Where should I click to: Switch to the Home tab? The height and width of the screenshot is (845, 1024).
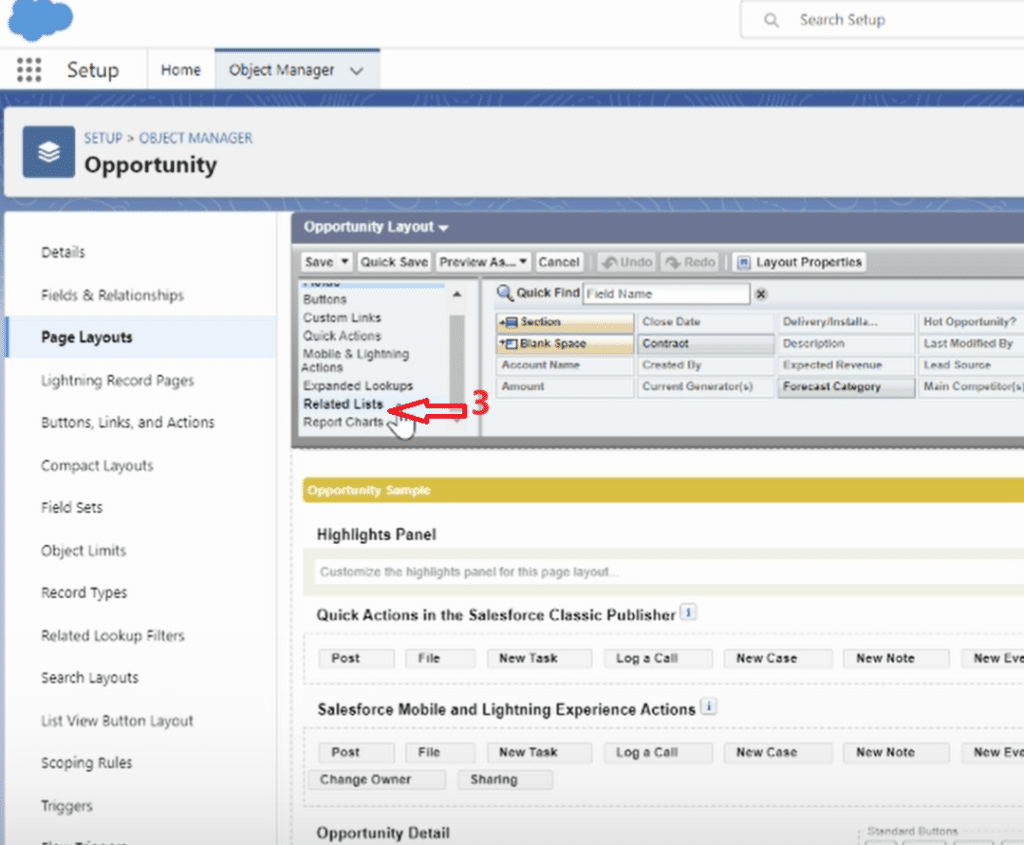tap(181, 70)
